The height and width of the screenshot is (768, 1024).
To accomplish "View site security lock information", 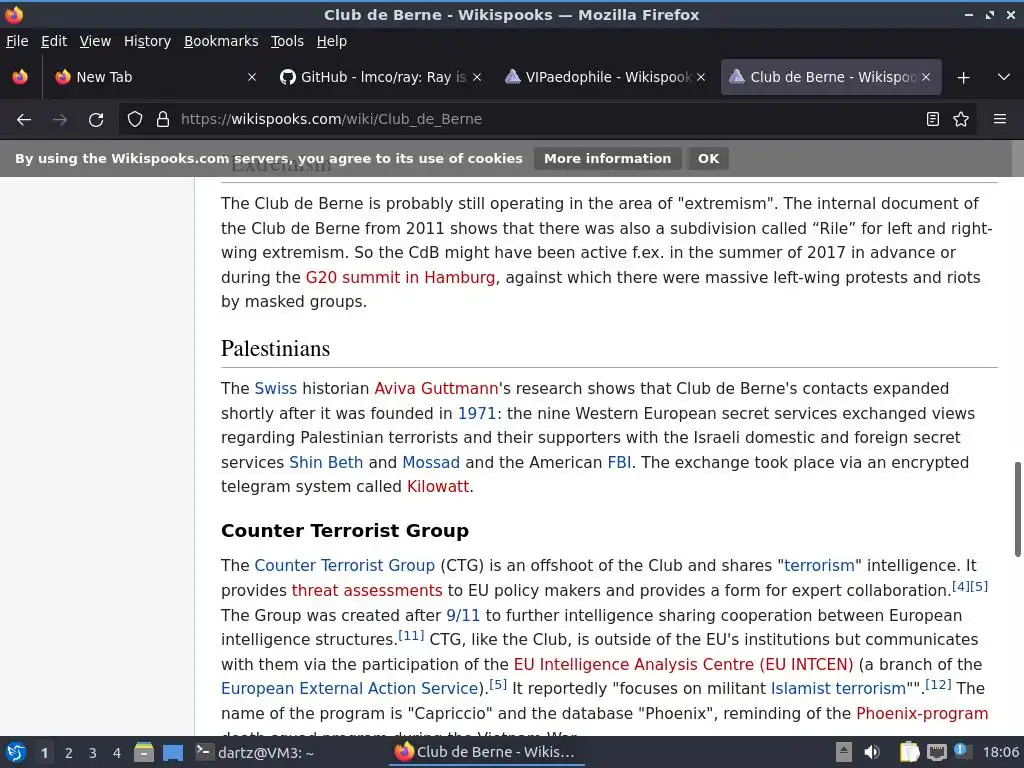I will (x=163, y=120).
